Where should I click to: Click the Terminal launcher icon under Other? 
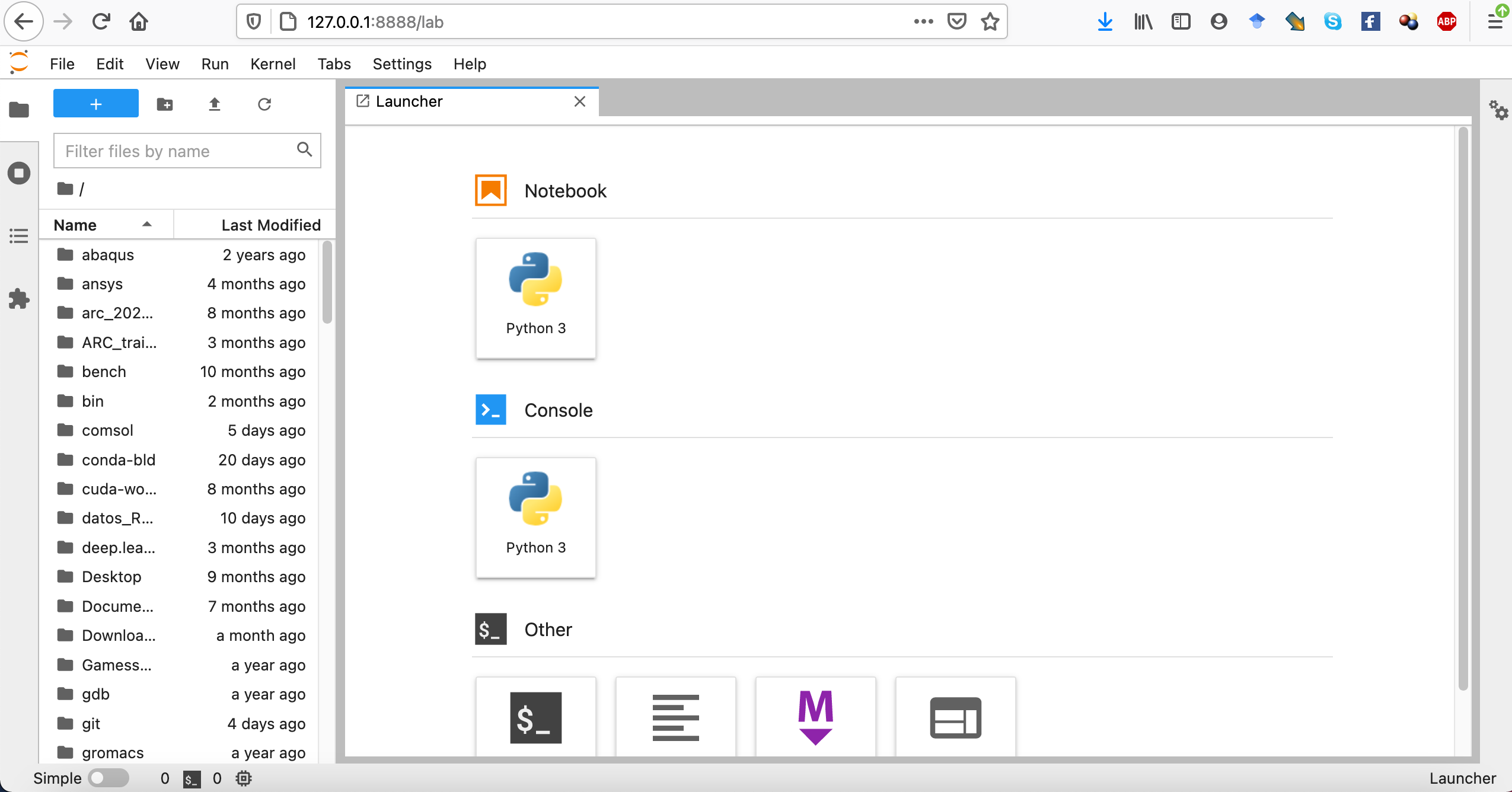[x=535, y=715]
